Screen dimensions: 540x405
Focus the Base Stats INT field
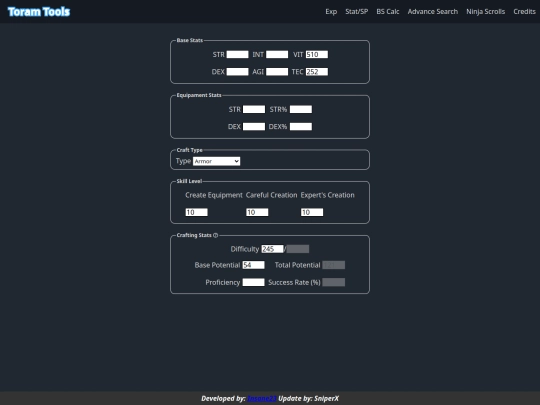click(x=277, y=54)
